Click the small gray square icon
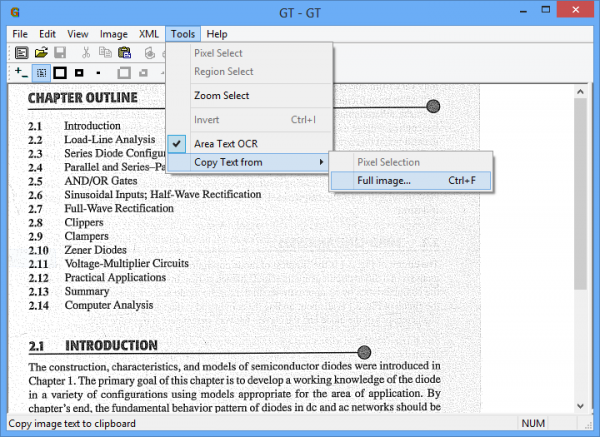Screen dimensions: 600x437 coord(143,73)
